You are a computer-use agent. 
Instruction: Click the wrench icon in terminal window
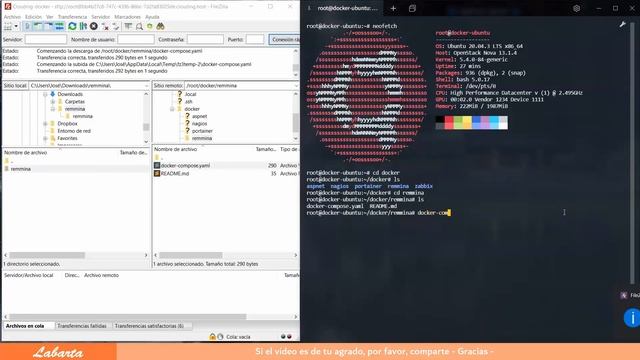click(x=622, y=25)
